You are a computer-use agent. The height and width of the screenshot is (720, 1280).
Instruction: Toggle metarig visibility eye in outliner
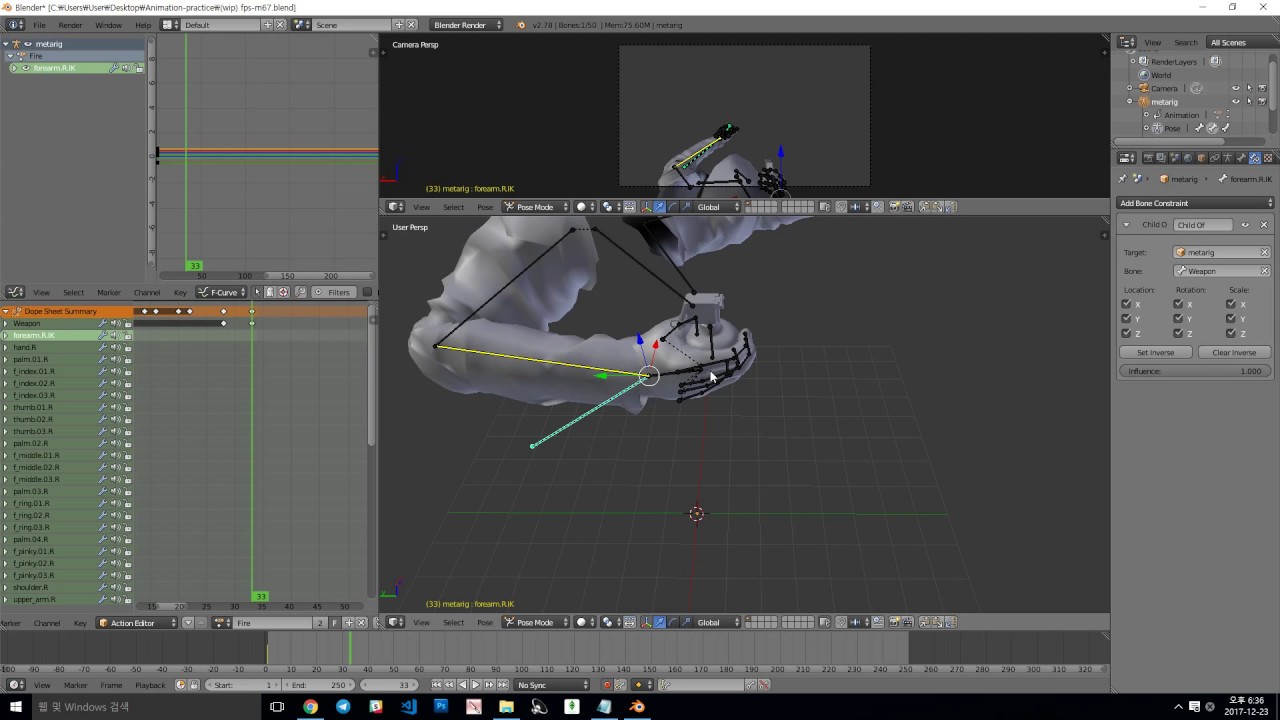point(1235,102)
